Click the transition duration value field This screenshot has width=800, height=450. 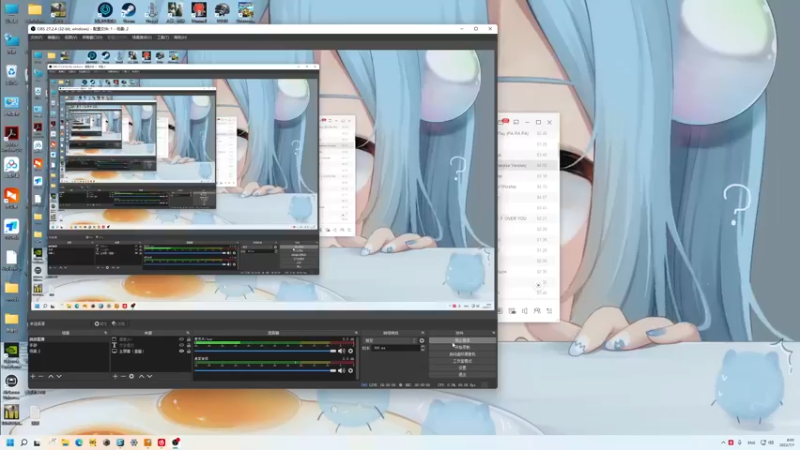click(395, 348)
